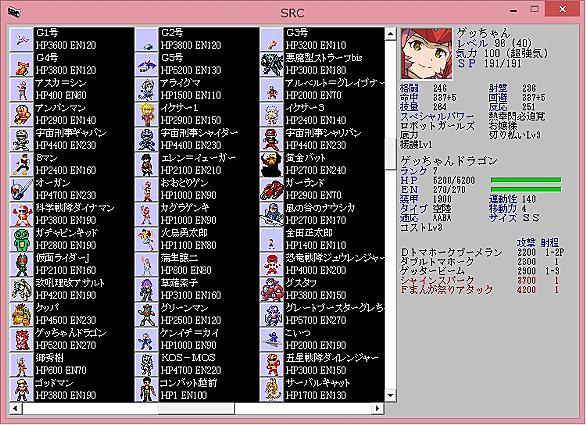Pick the 科学戦隊ダイナマン unit icon

21,215
